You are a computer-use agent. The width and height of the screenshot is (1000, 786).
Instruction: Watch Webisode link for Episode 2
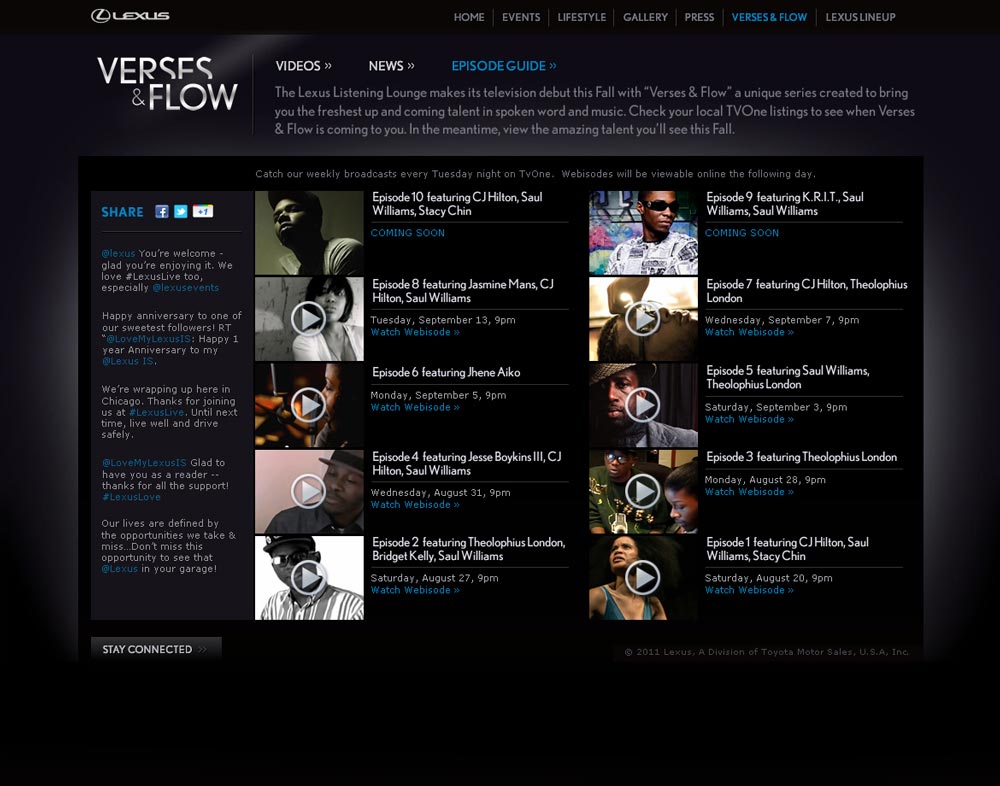415,590
